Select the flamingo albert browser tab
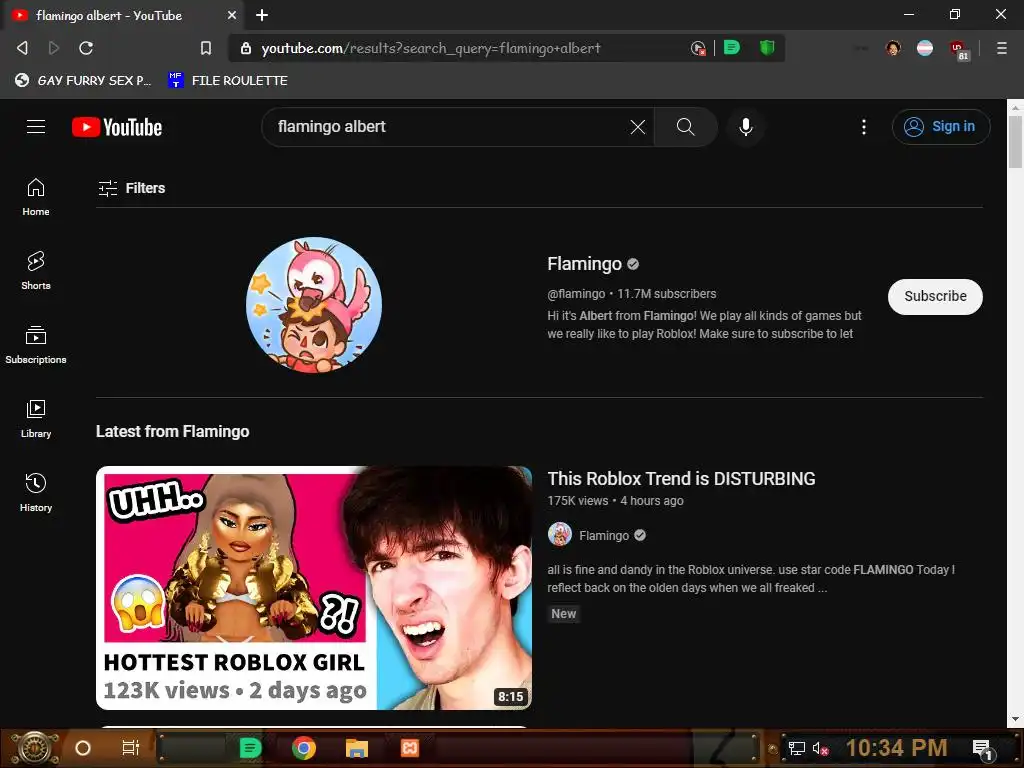1024x768 pixels. [124, 15]
